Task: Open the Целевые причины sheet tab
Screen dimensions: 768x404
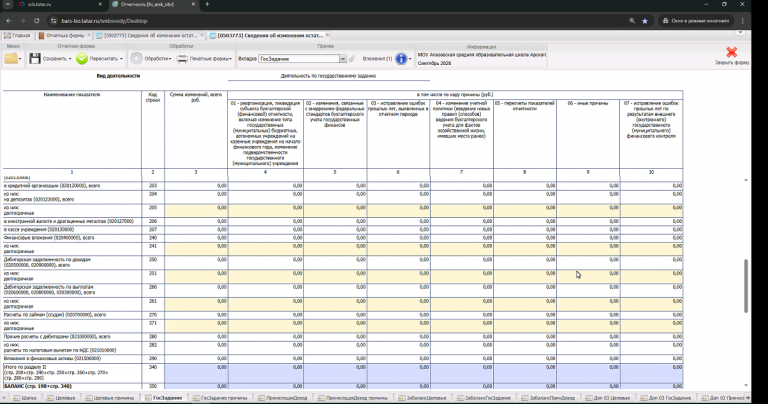Action: (109, 398)
